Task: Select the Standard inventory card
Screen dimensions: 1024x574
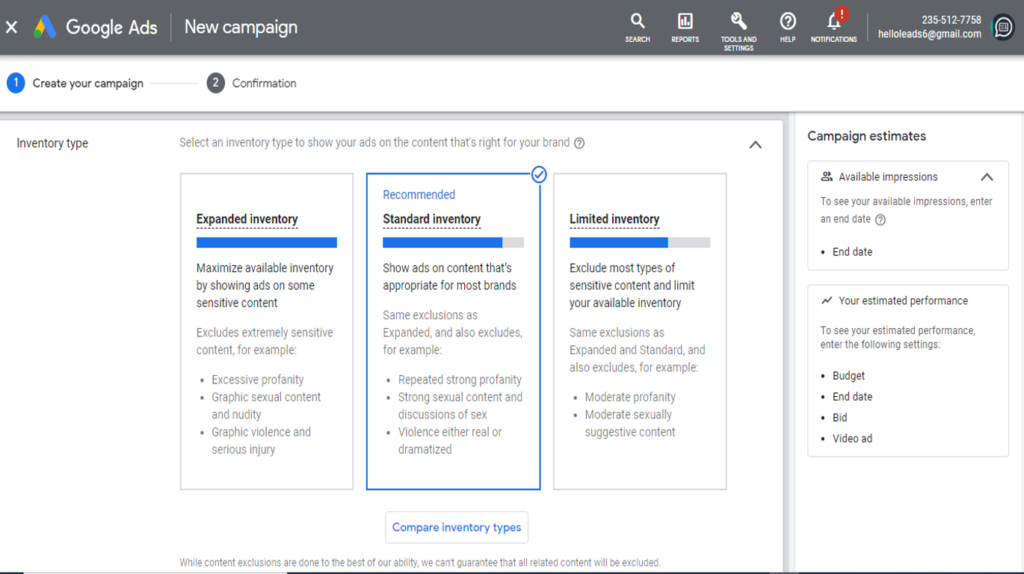Action: click(453, 330)
